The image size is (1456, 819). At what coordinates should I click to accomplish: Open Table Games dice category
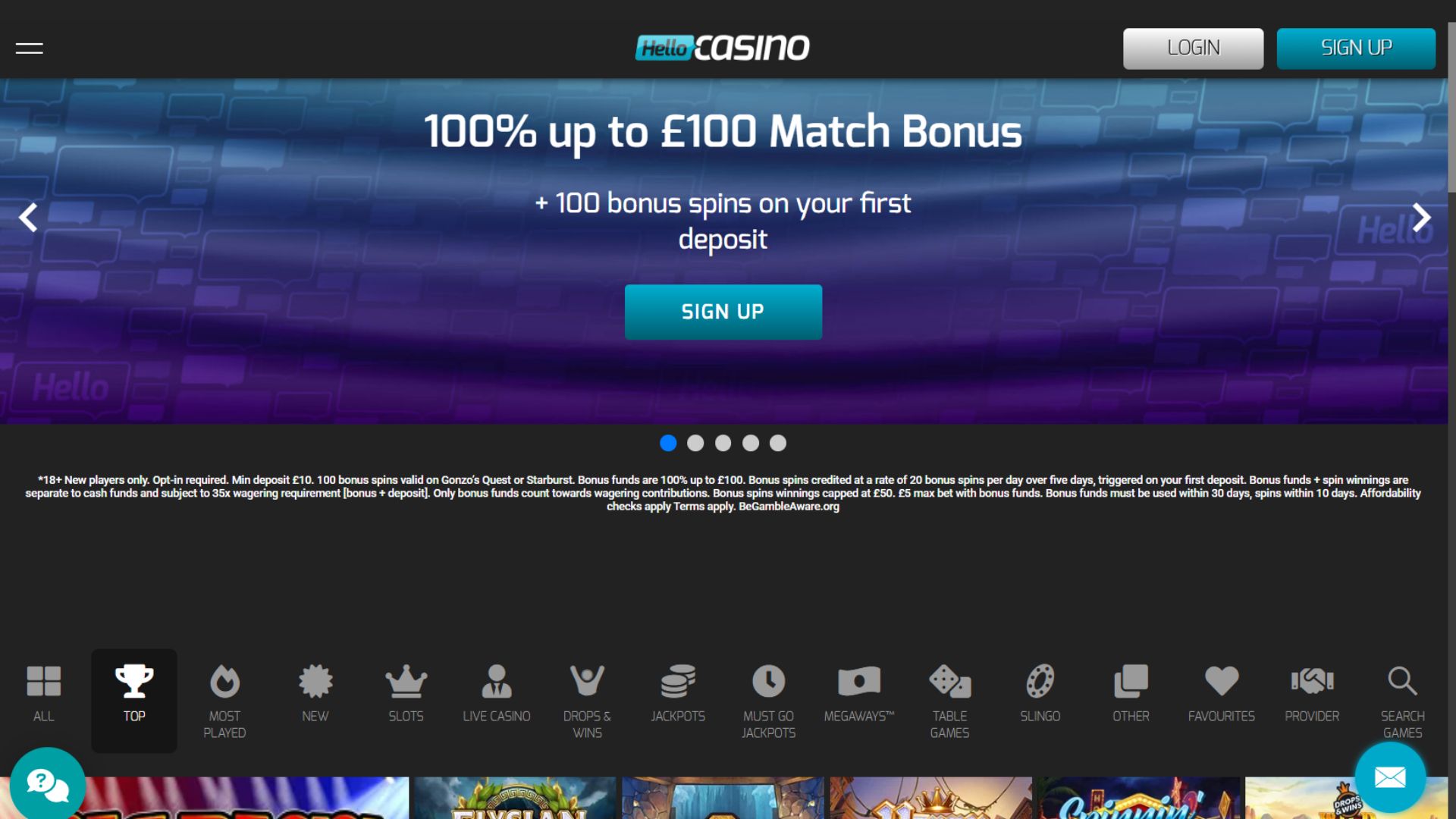tap(949, 700)
